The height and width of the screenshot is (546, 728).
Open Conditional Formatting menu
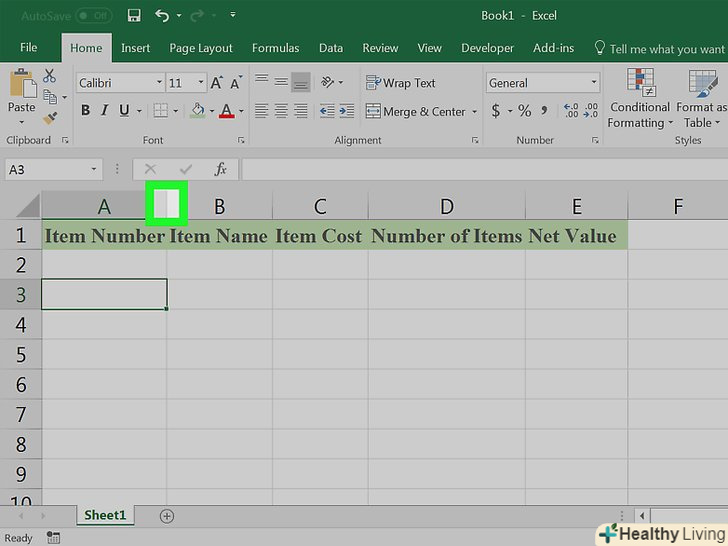tap(640, 98)
